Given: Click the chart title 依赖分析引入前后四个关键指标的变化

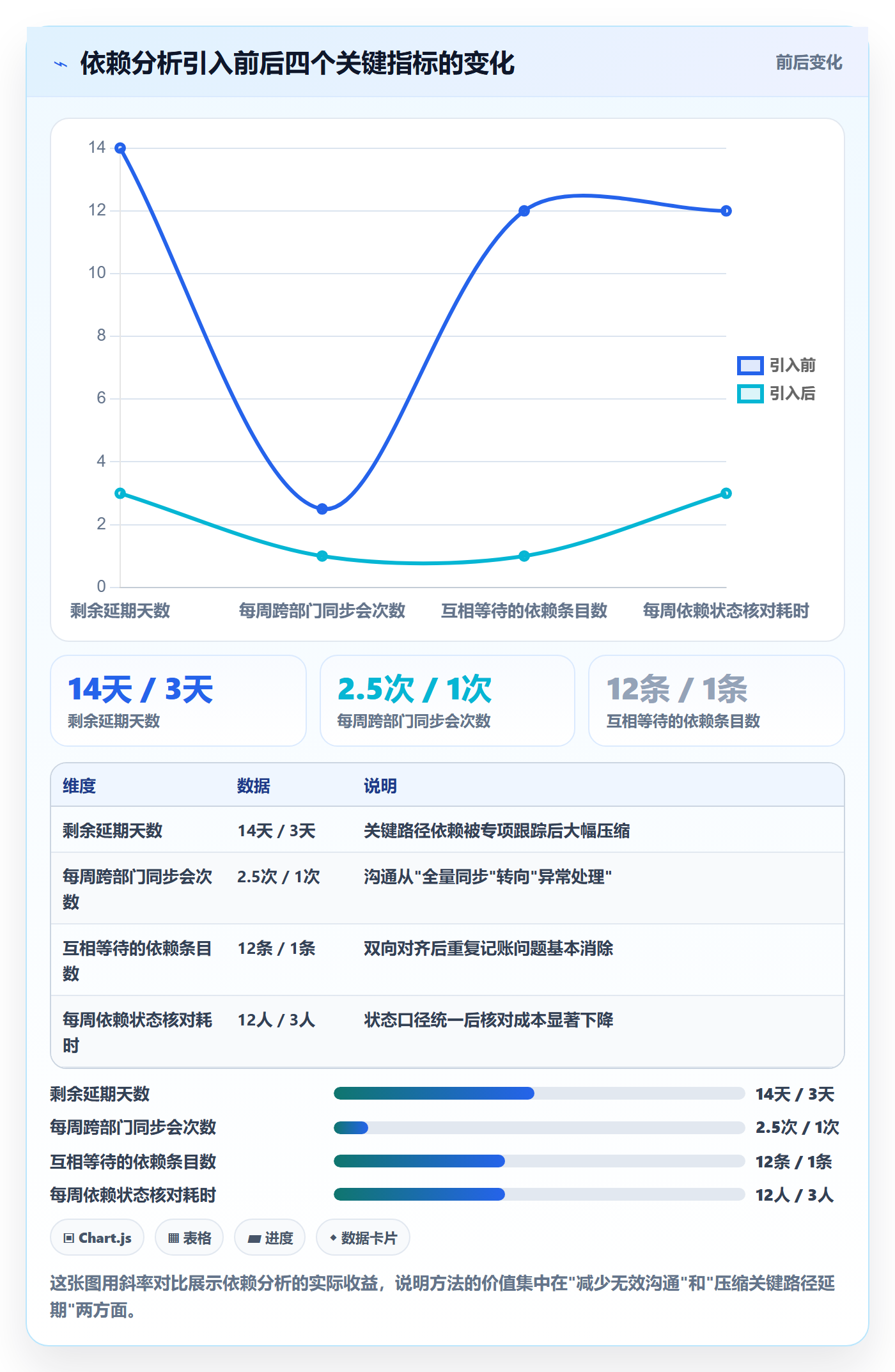Looking at the screenshot, I should coord(297,63).
